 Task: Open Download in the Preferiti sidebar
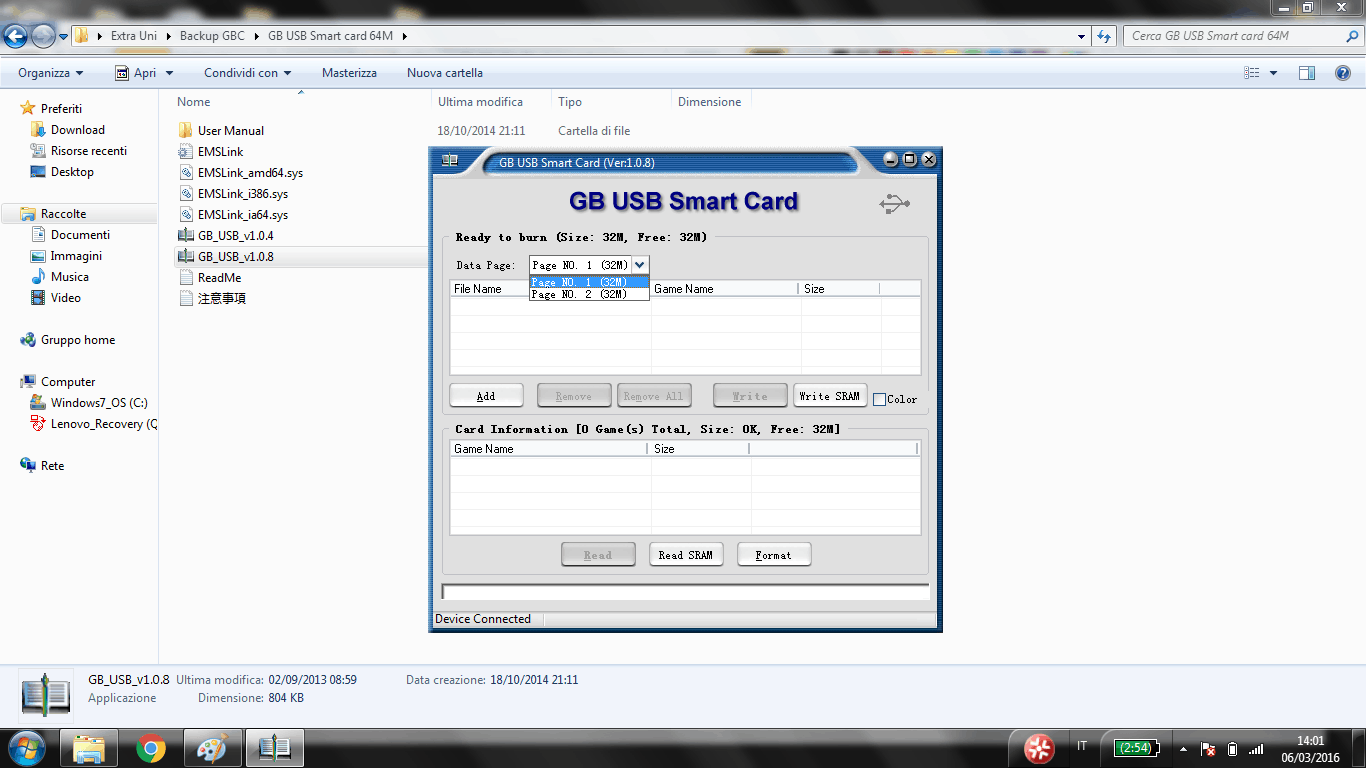(x=78, y=130)
